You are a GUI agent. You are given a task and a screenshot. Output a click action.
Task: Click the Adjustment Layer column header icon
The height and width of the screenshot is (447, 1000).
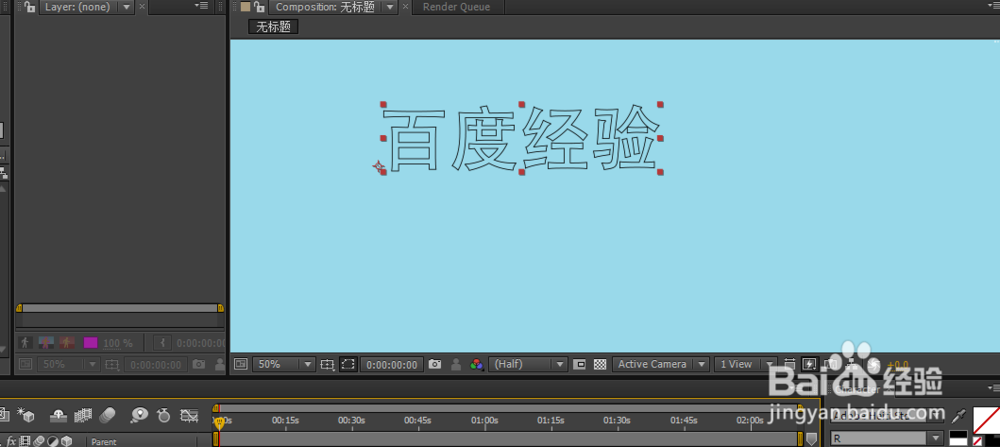53,441
